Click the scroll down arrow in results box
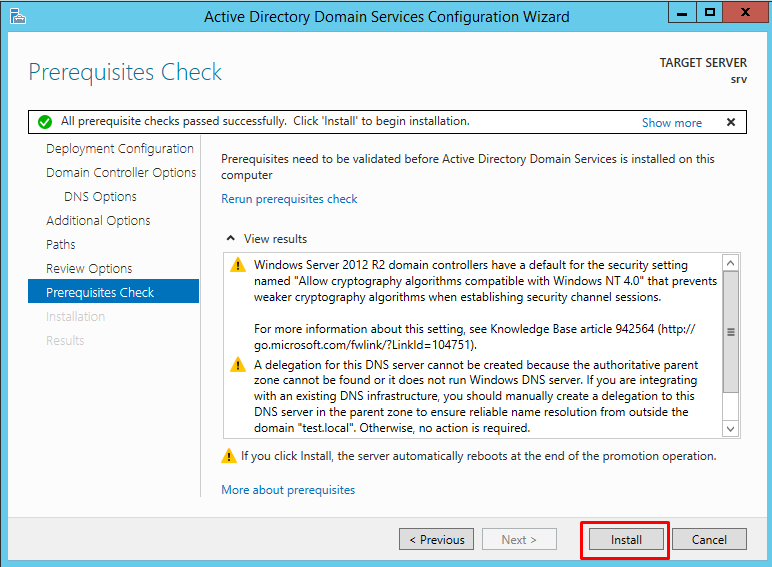The width and height of the screenshot is (772, 567). click(731, 429)
